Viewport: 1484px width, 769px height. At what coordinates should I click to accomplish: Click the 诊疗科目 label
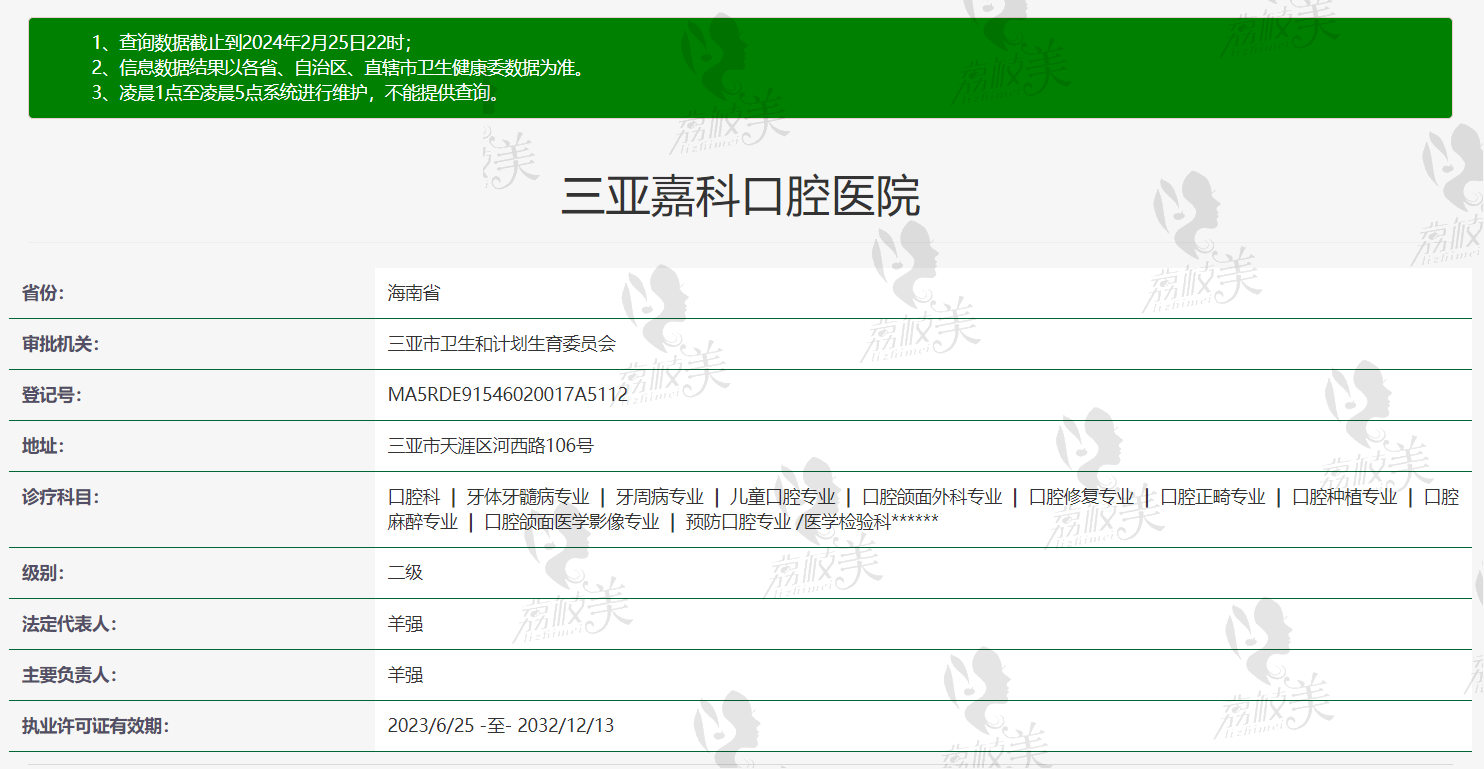(61, 497)
